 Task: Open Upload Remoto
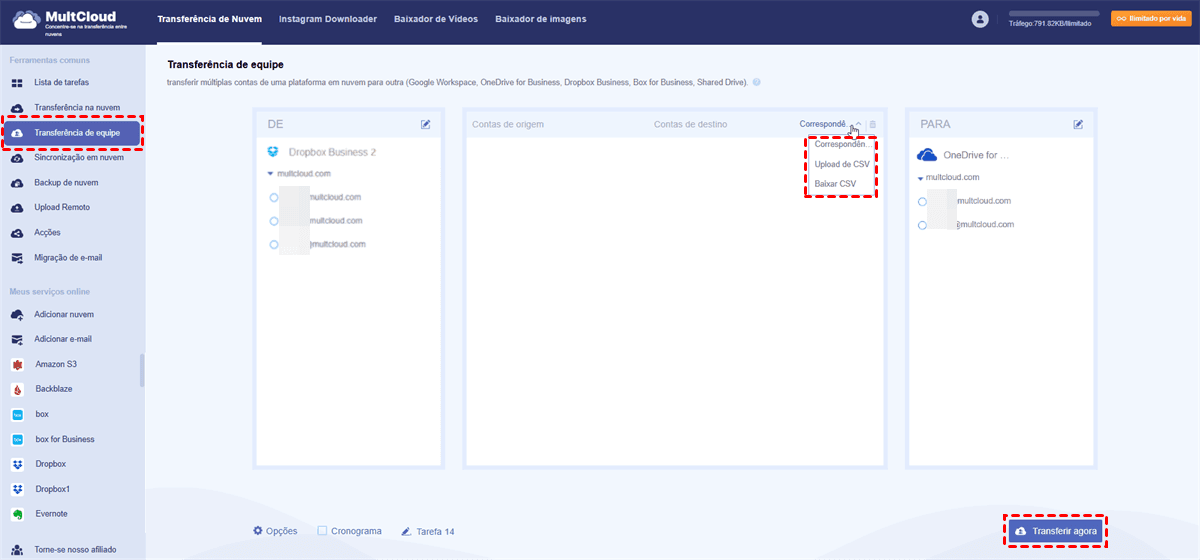[62, 207]
